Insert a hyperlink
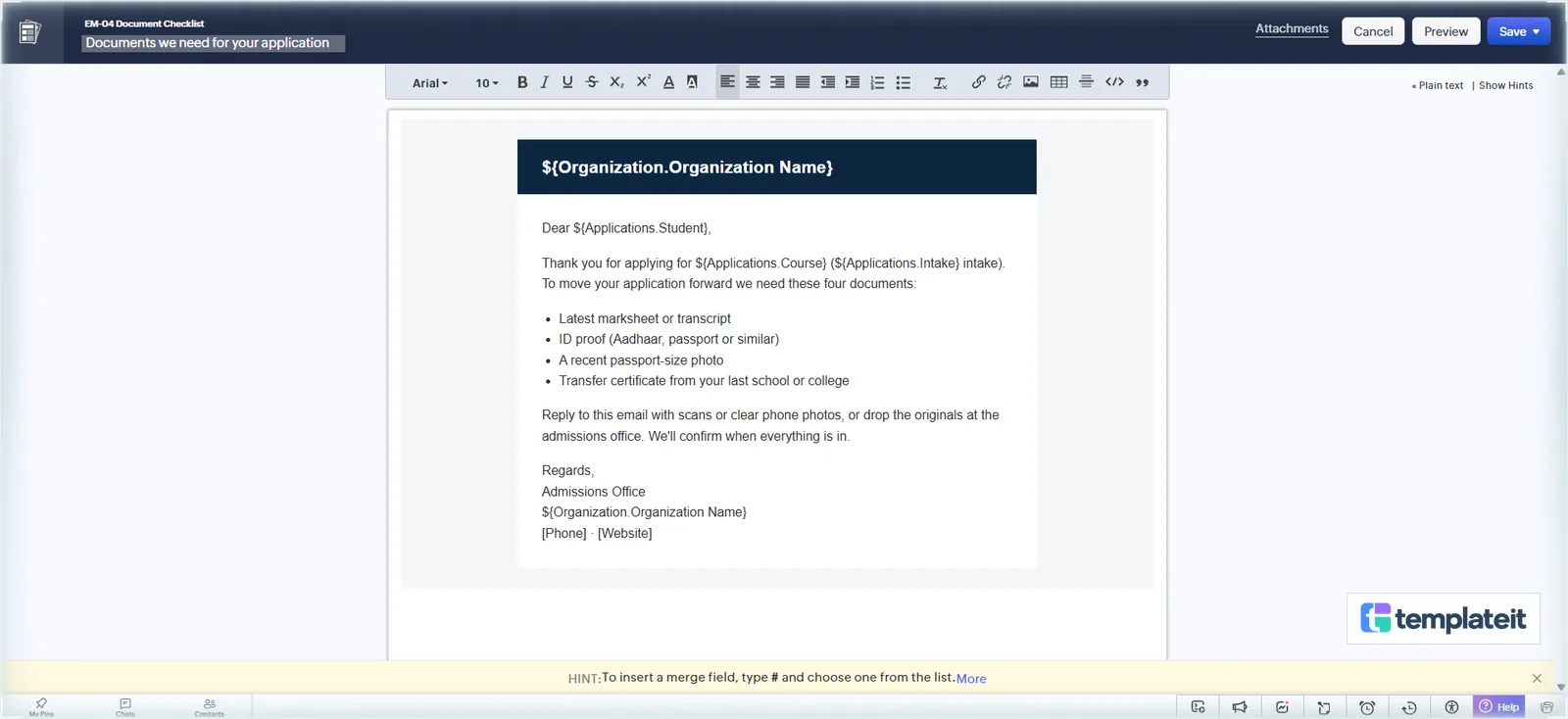 (x=978, y=82)
